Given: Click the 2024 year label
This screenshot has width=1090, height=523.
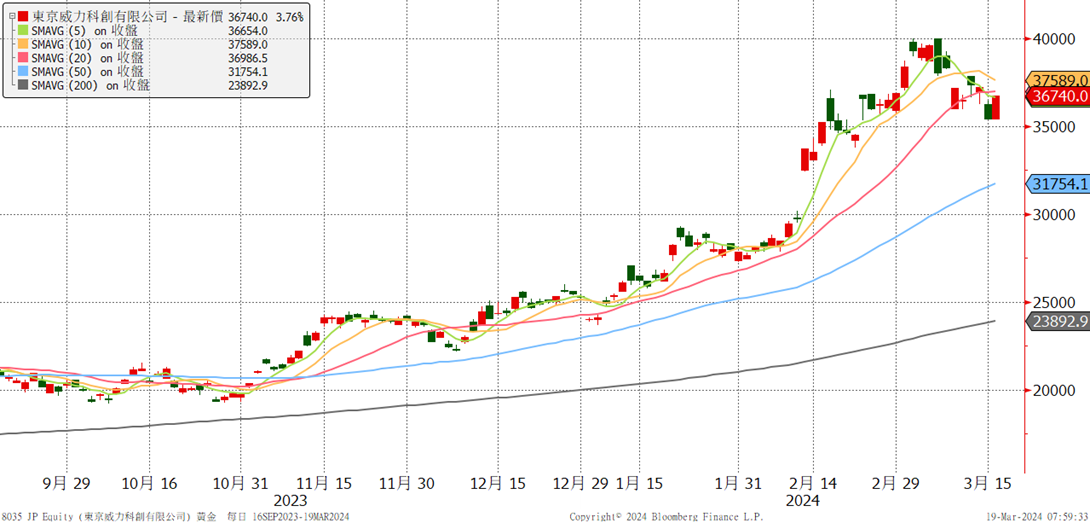Looking at the screenshot, I should click(802, 501).
